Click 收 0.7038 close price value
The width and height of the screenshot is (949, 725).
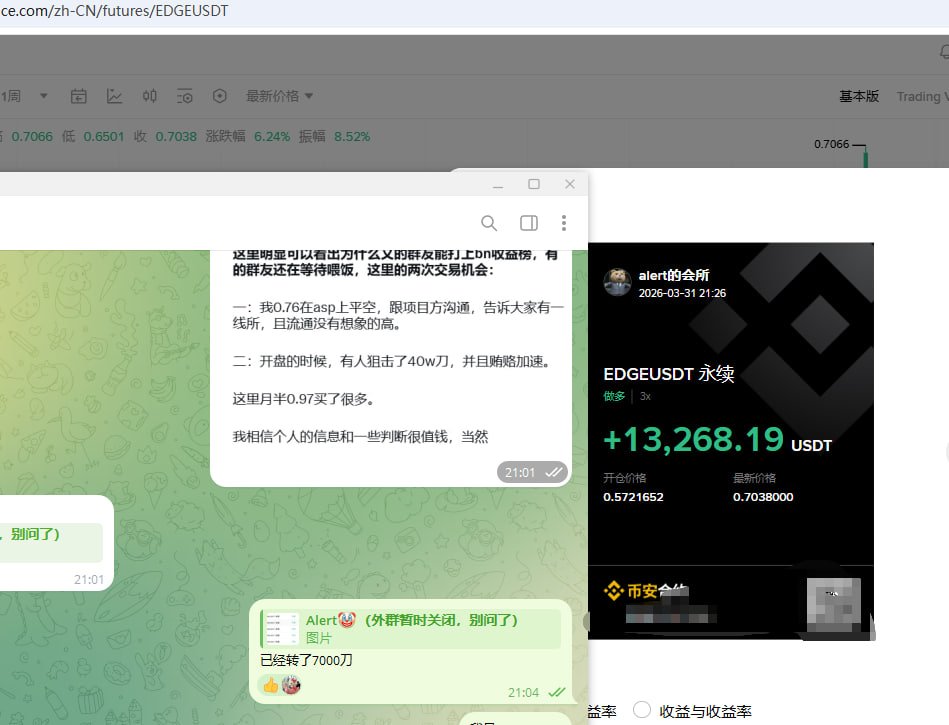[176, 137]
